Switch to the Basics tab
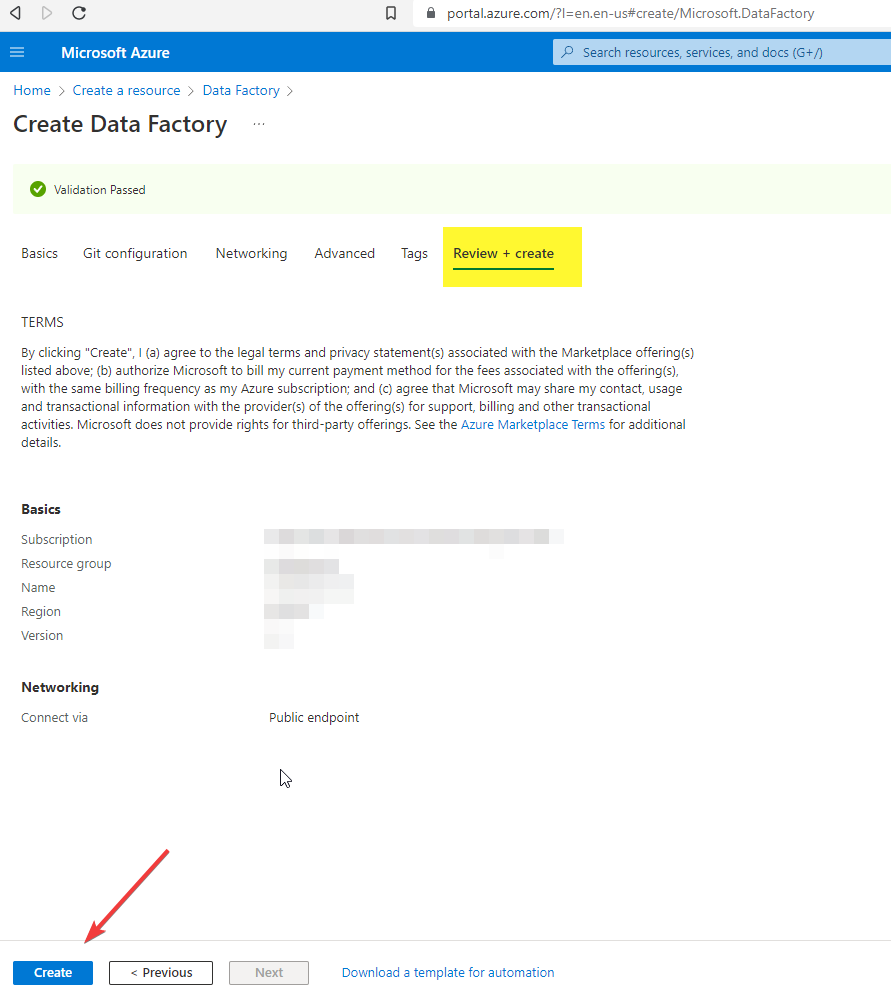 (x=39, y=254)
